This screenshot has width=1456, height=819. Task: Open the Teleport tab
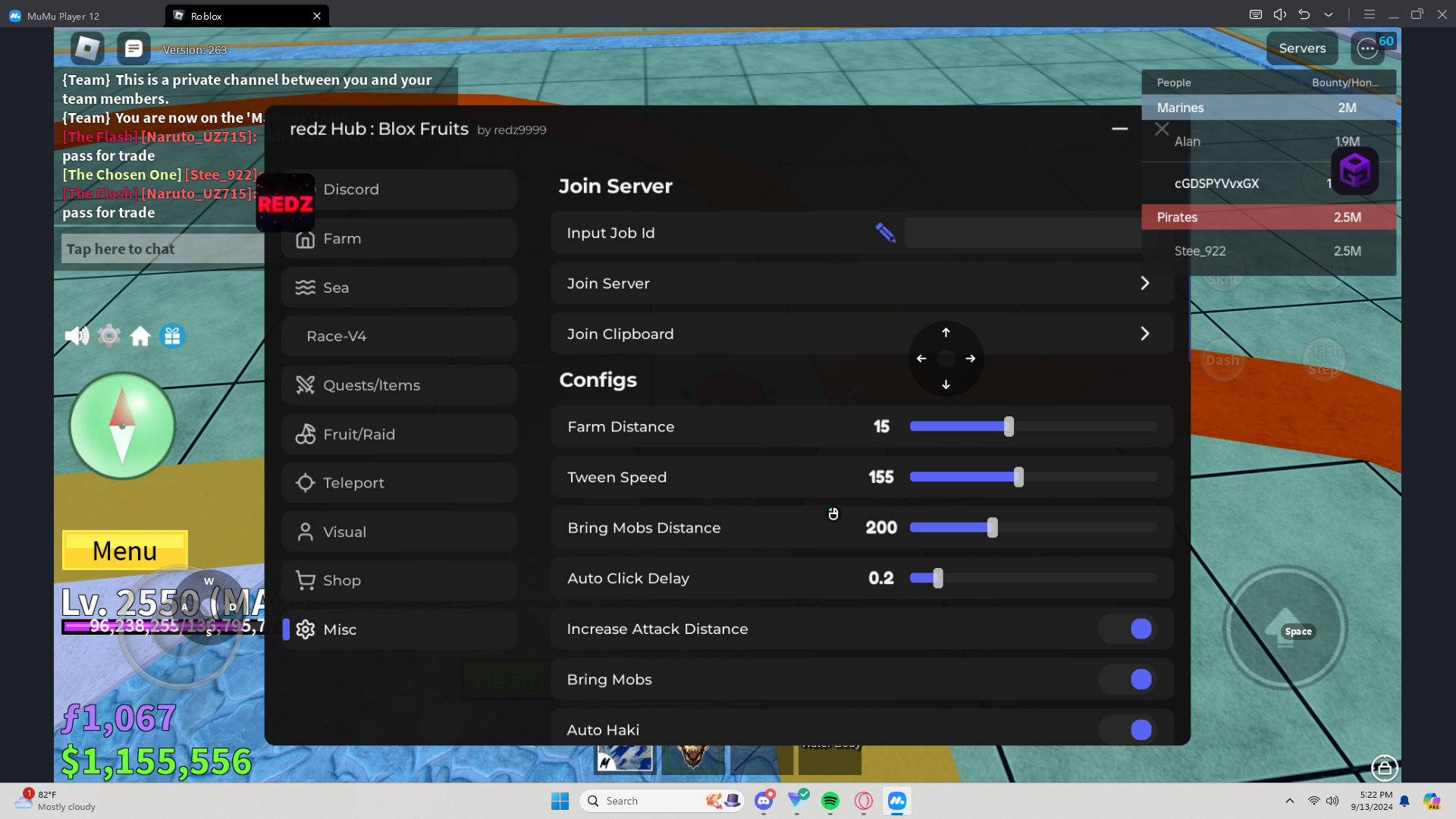click(399, 483)
